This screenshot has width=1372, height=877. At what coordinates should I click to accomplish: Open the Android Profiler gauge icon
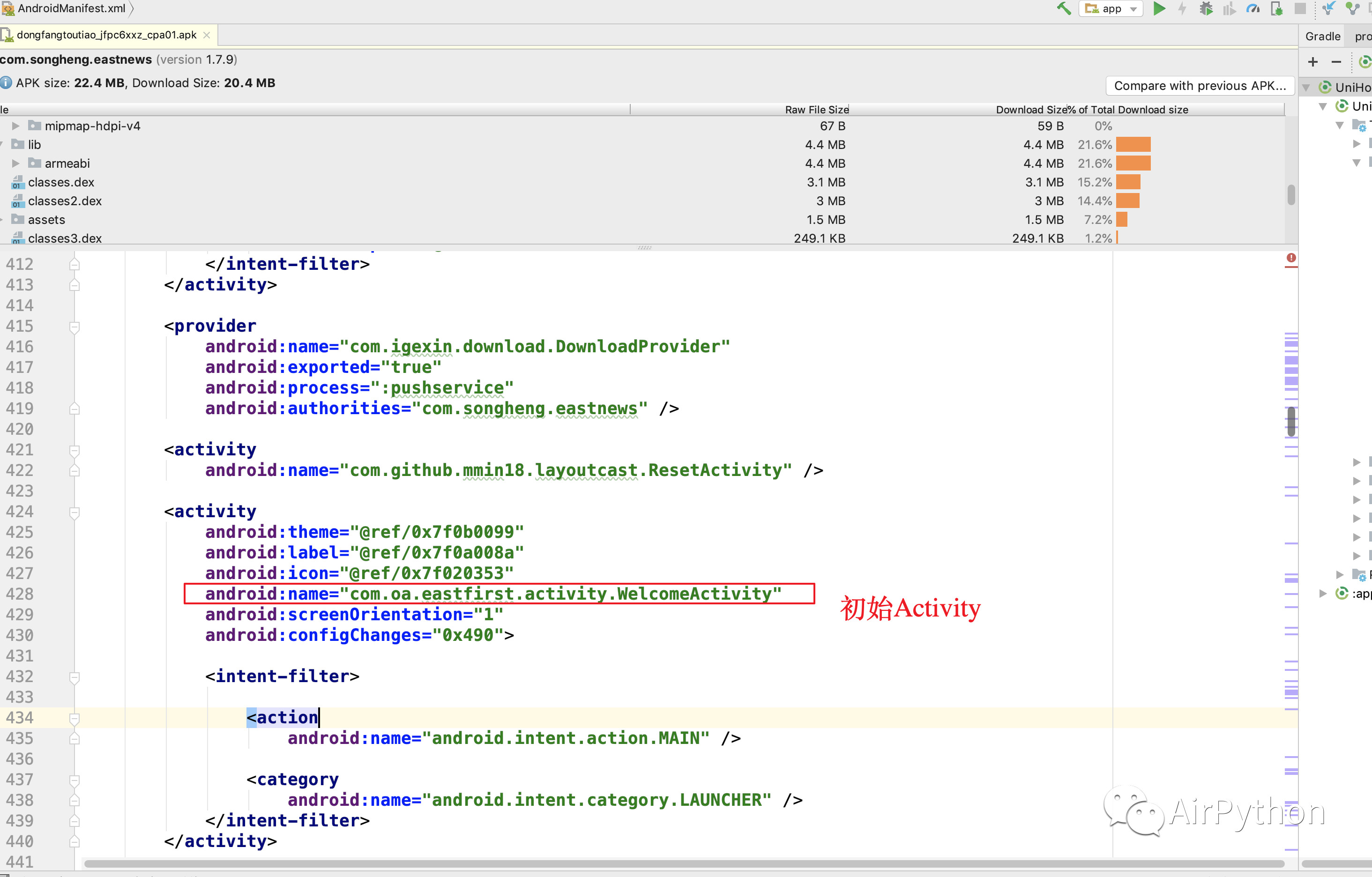point(1253,8)
